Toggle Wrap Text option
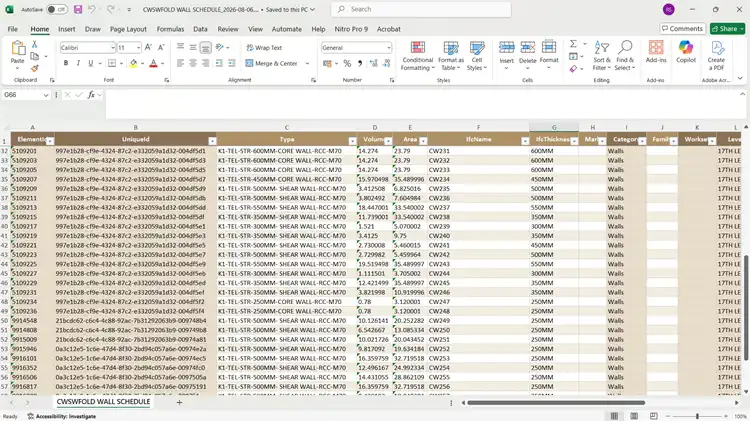 tap(264, 48)
